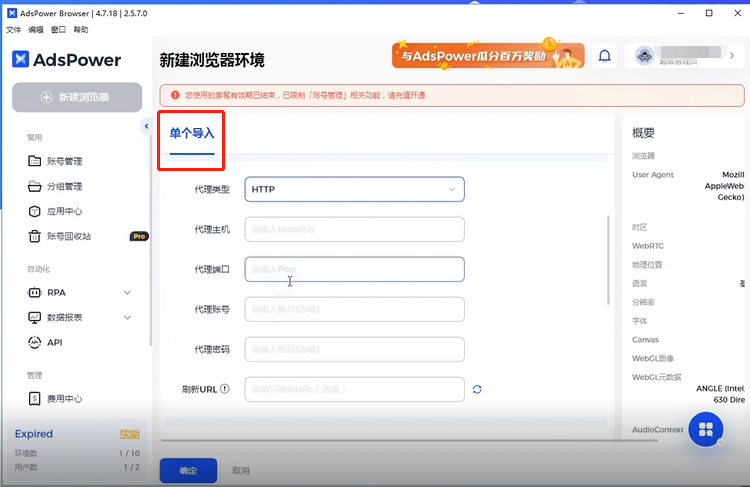Expand the RPA menu chevron

point(127,292)
